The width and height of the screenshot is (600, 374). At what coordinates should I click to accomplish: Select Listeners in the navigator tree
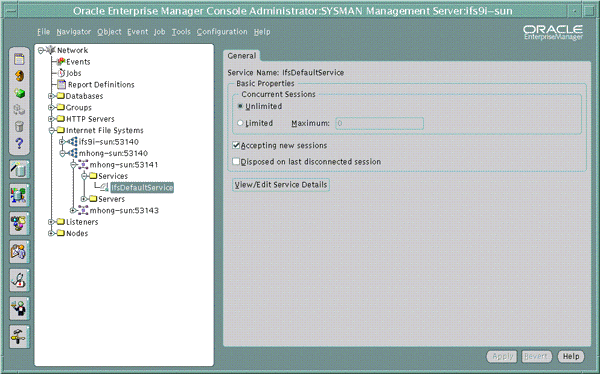click(x=82, y=222)
